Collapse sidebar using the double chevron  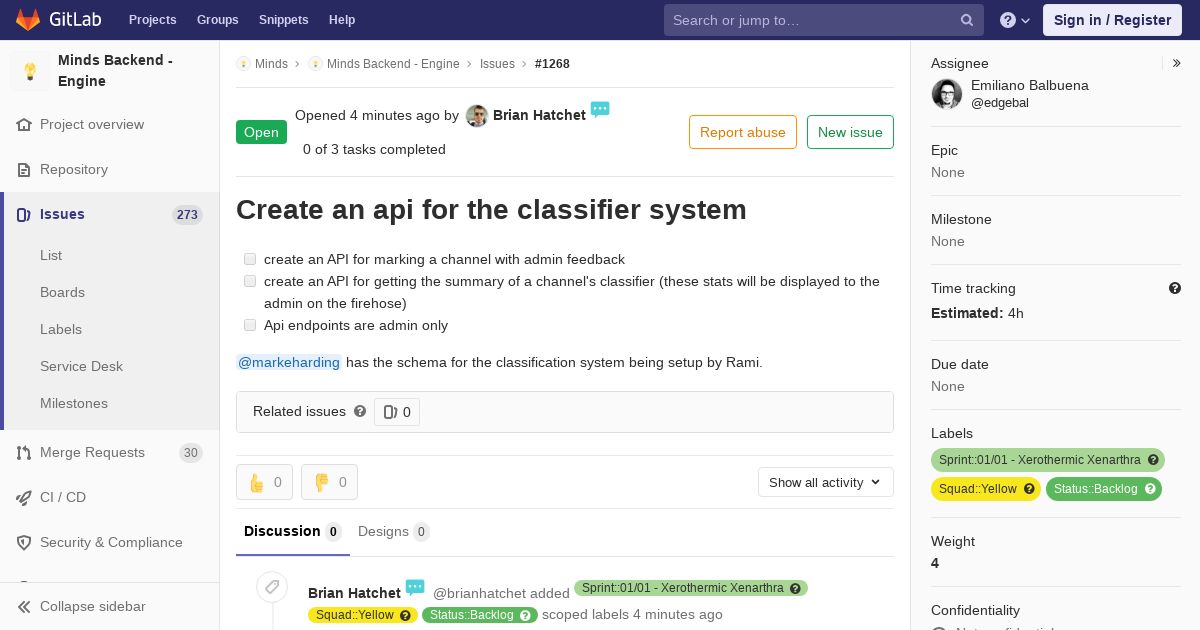24,606
